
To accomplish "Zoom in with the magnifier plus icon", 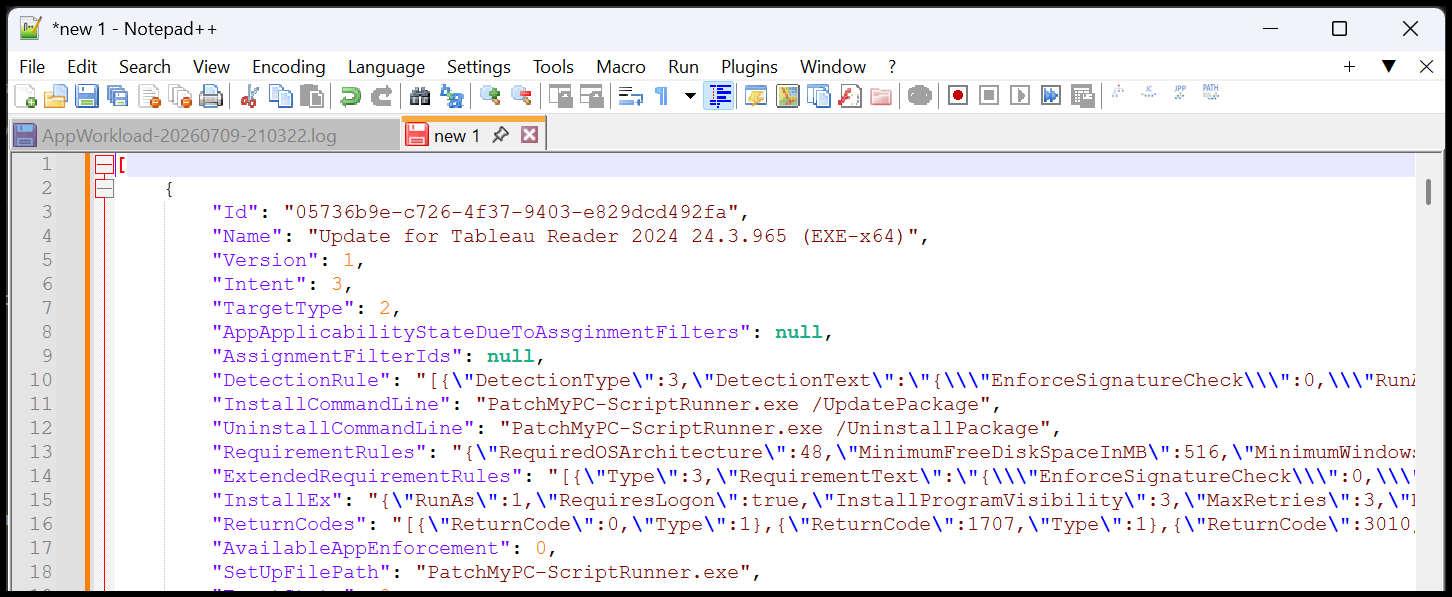I will tap(490, 96).
